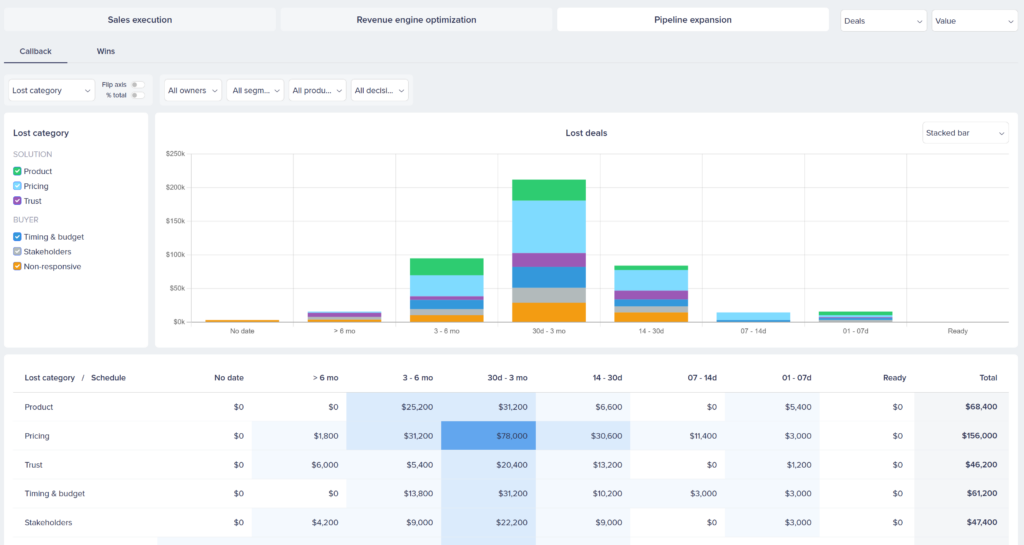Uncheck the Trust checkbox in legend
This screenshot has width=1024, height=545.
click(18, 201)
